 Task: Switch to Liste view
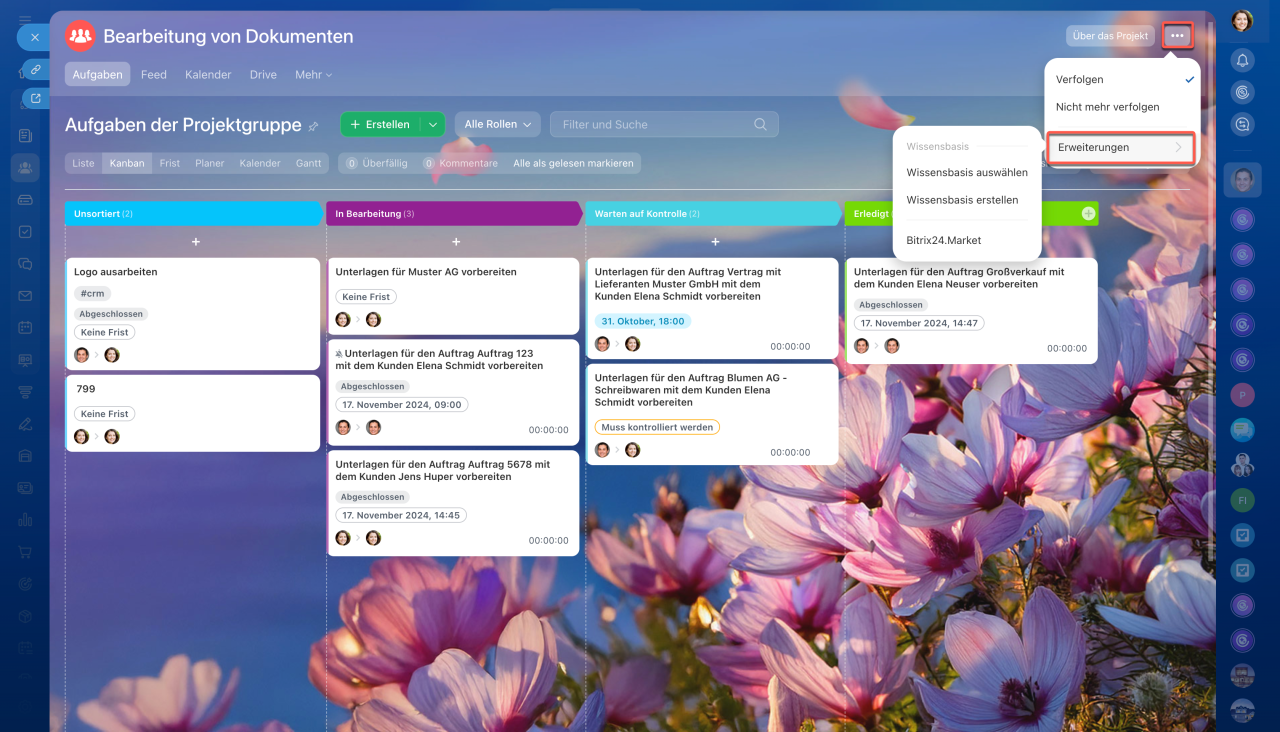(x=84, y=163)
